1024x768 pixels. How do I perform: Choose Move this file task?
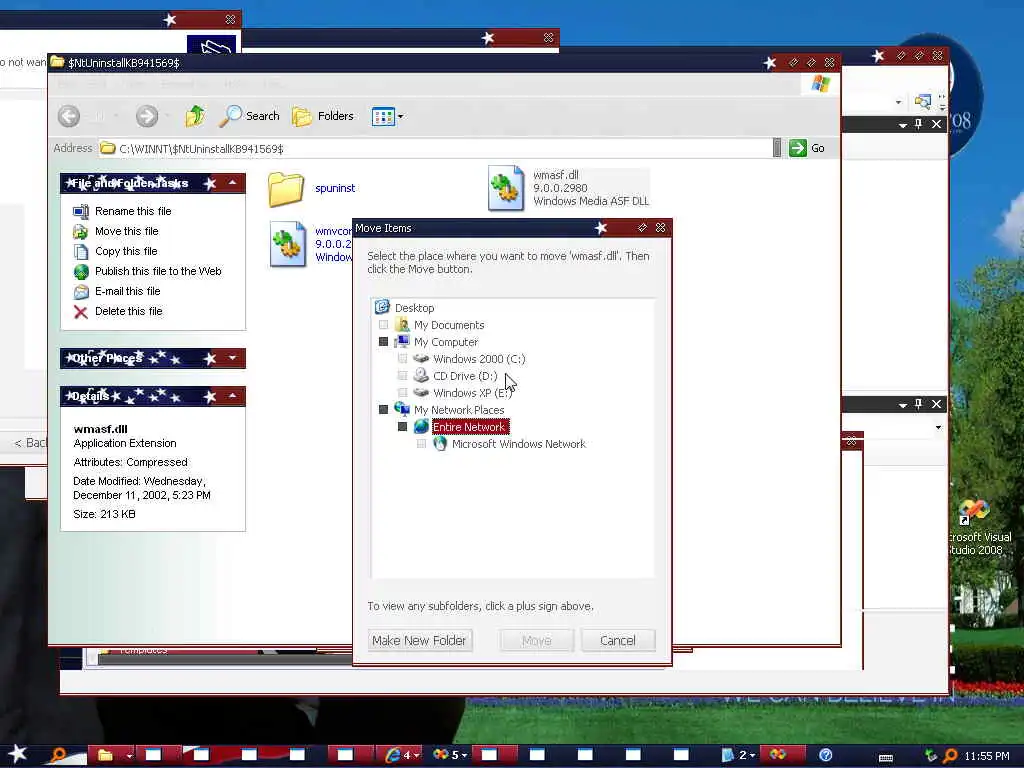pyautogui.click(x=126, y=231)
